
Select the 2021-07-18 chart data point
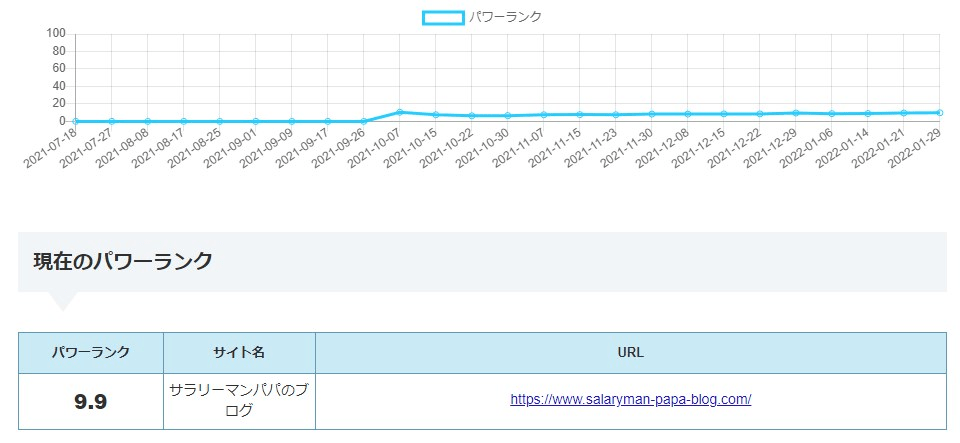[75, 121]
